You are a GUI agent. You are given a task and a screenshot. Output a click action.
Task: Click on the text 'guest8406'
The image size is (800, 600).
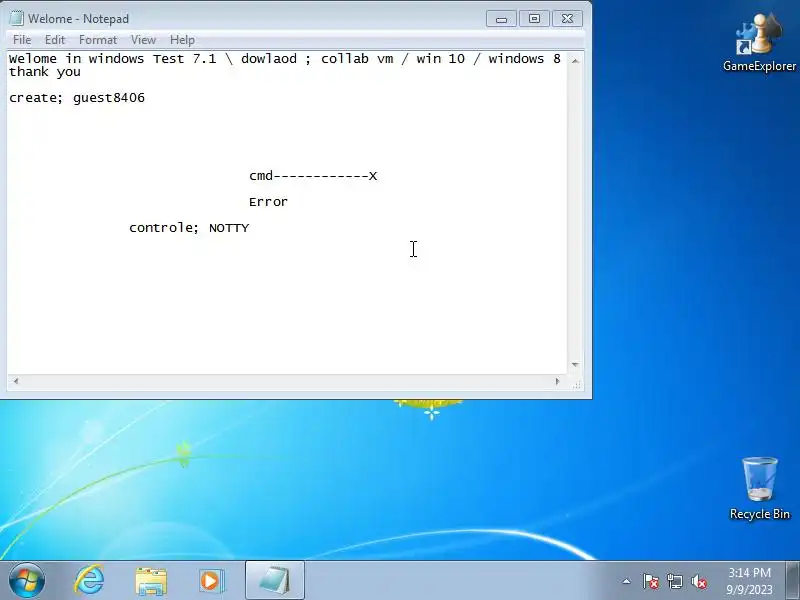pos(109,97)
